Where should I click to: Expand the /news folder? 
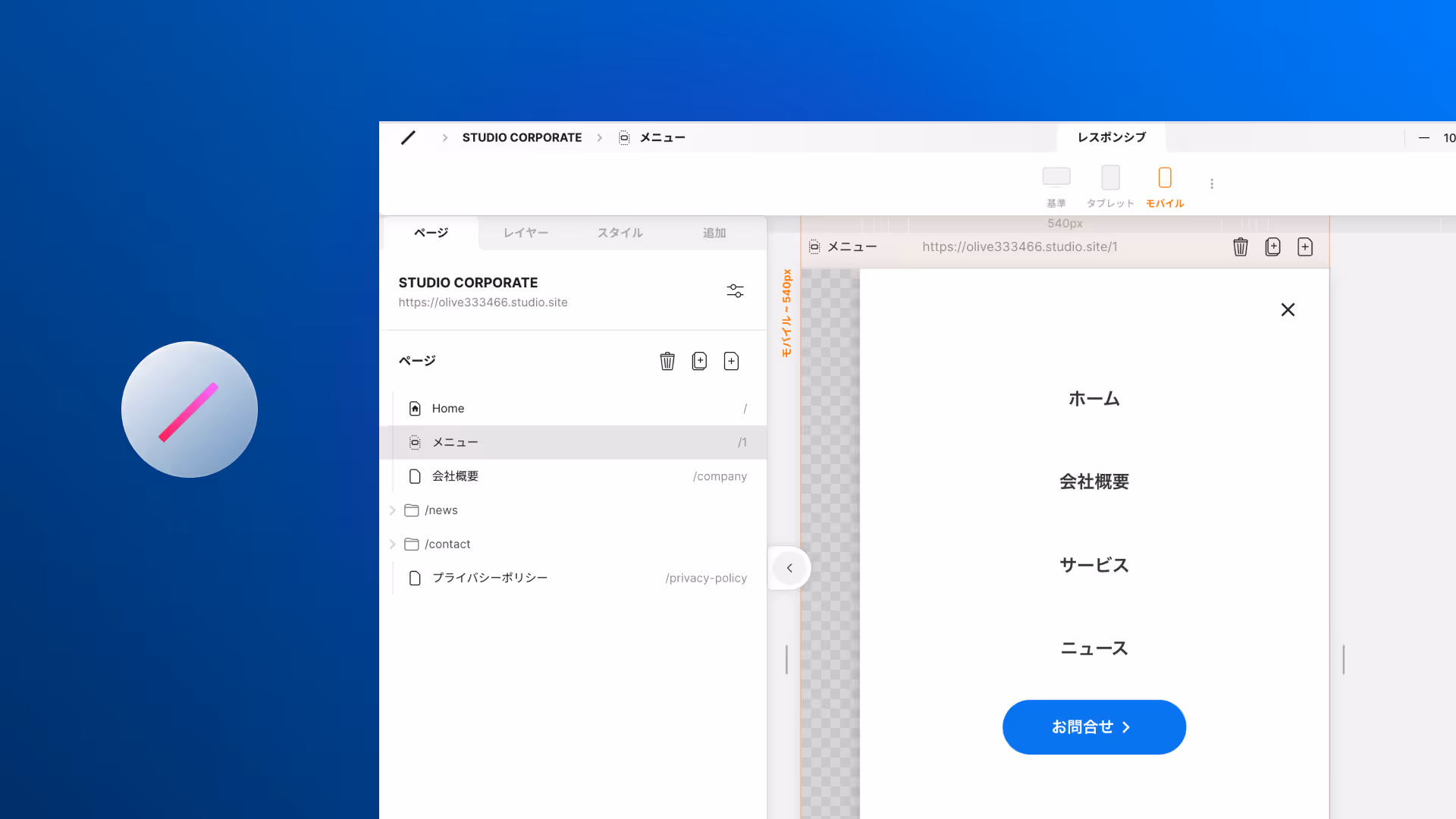(x=393, y=510)
